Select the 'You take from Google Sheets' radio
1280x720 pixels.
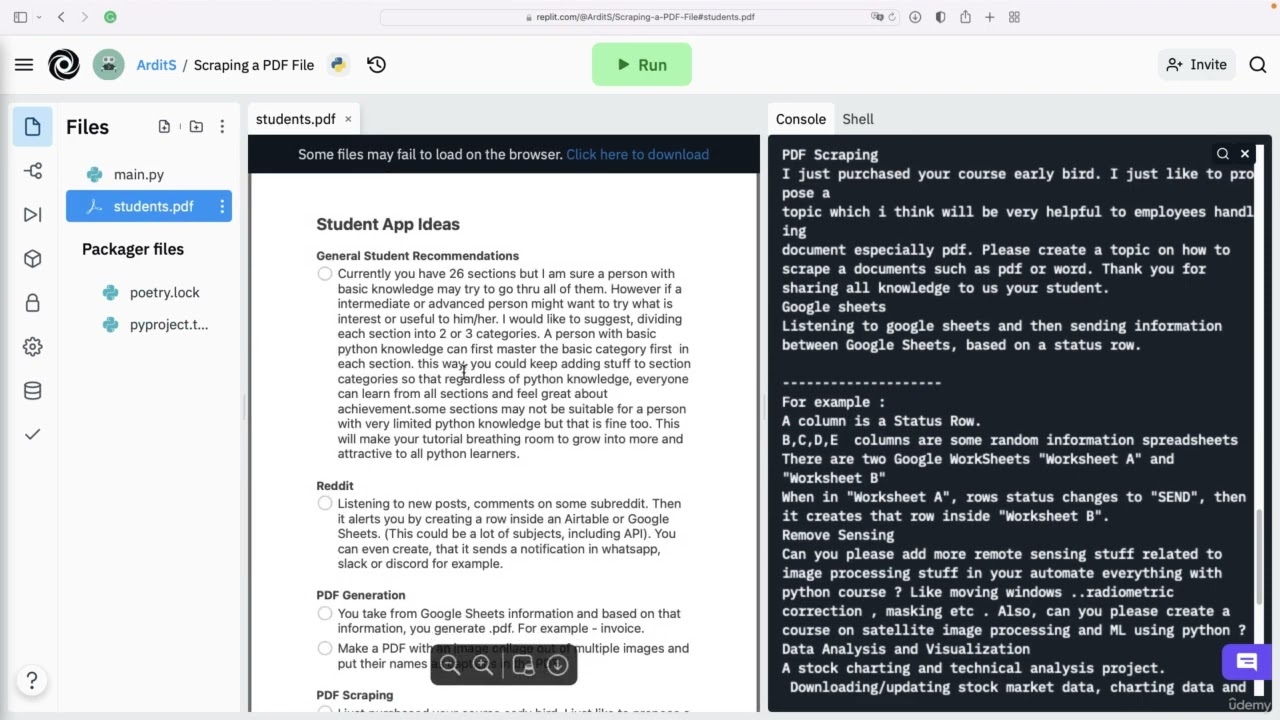point(324,614)
